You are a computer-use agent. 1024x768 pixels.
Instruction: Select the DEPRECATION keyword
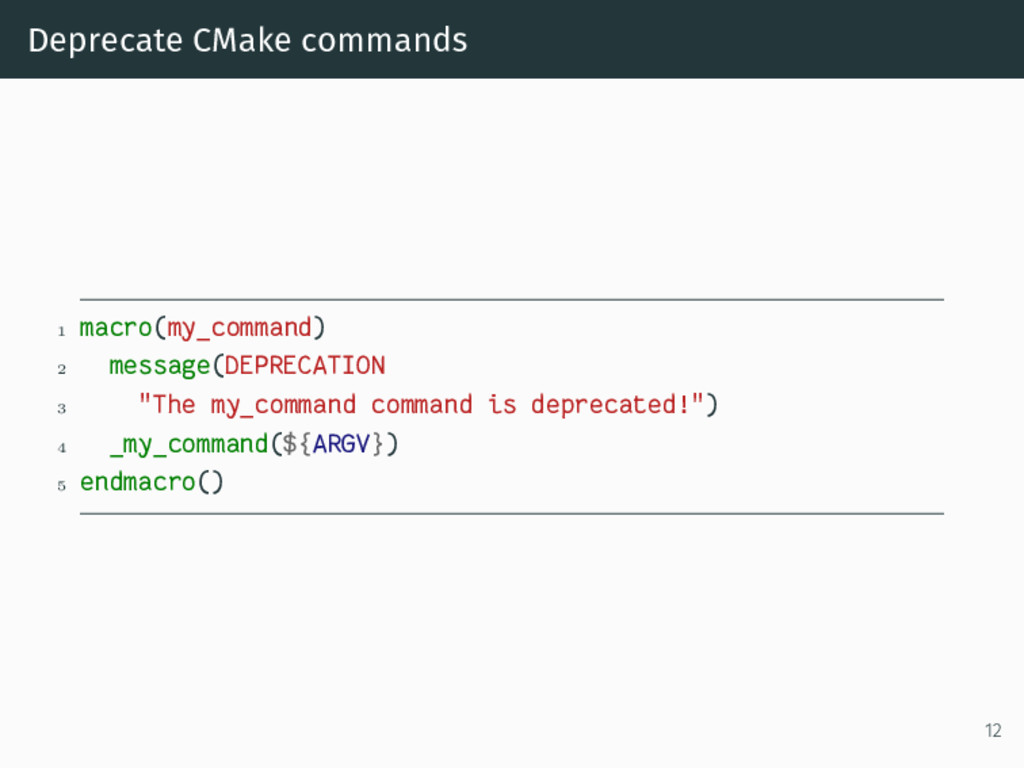coord(305,365)
